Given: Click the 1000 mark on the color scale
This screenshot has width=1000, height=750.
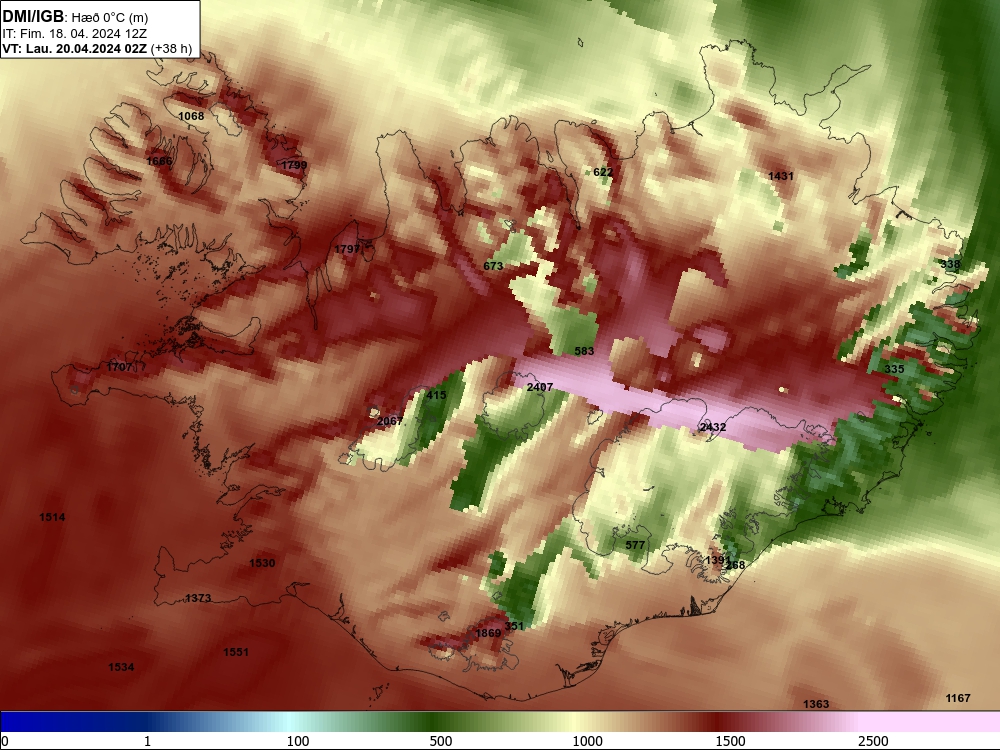Looking at the screenshot, I should [x=587, y=741].
